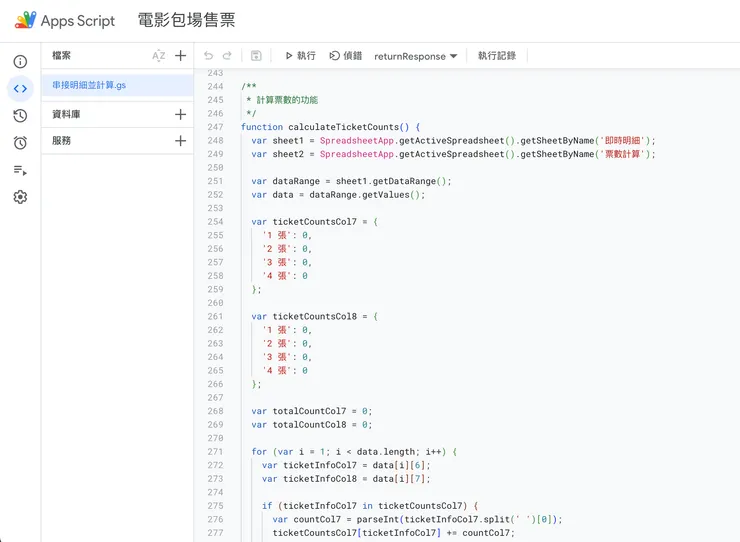Click the undo arrow in toolbar

pyautogui.click(x=208, y=56)
